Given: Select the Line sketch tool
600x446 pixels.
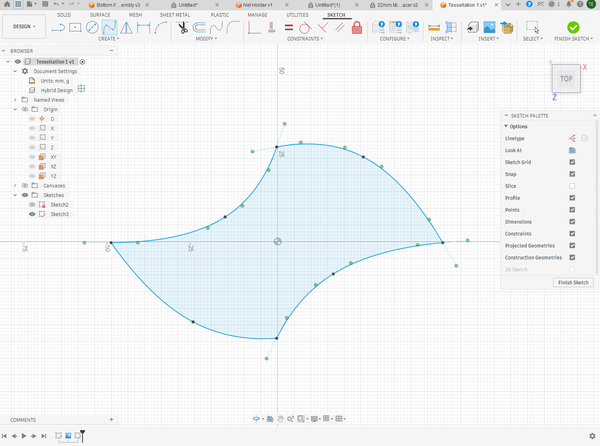Looking at the screenshot, I should pyautogui.click(x=58, y=28).
